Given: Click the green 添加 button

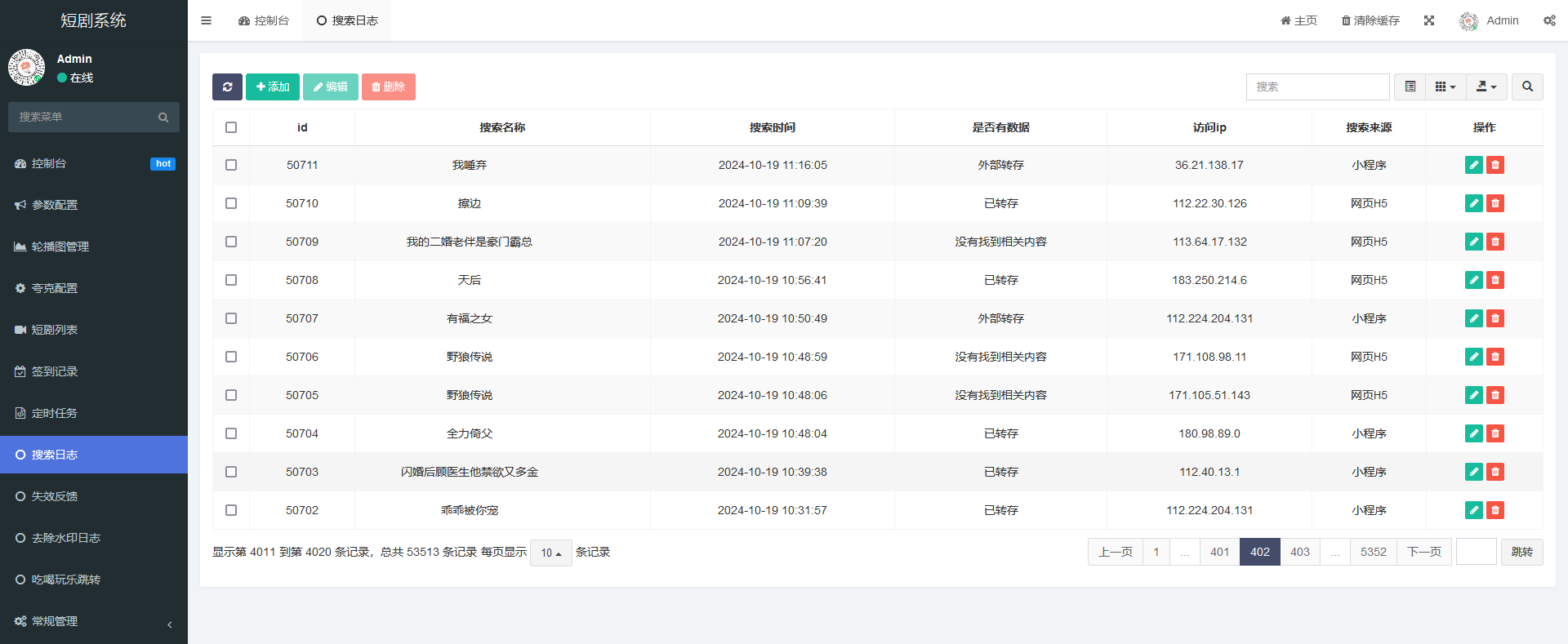Looking at the screenshot, I should tap(273, 87).
